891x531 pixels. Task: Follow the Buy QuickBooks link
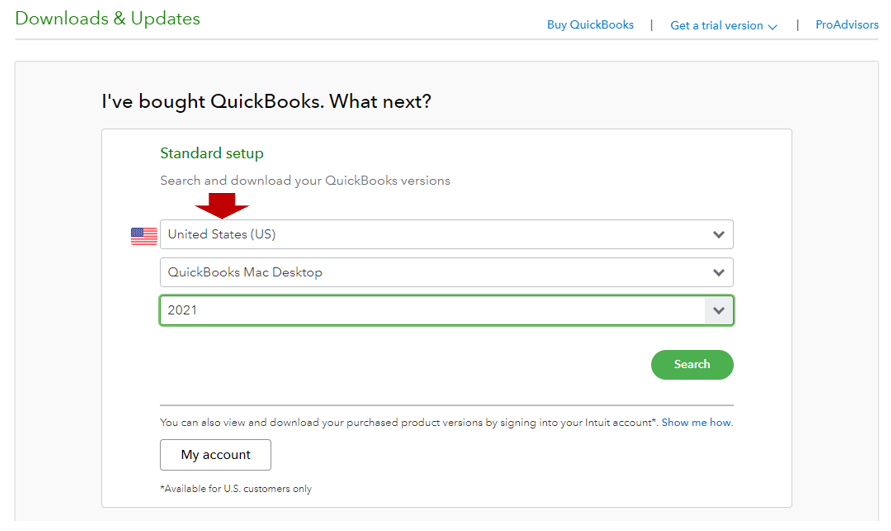point(590,25)
